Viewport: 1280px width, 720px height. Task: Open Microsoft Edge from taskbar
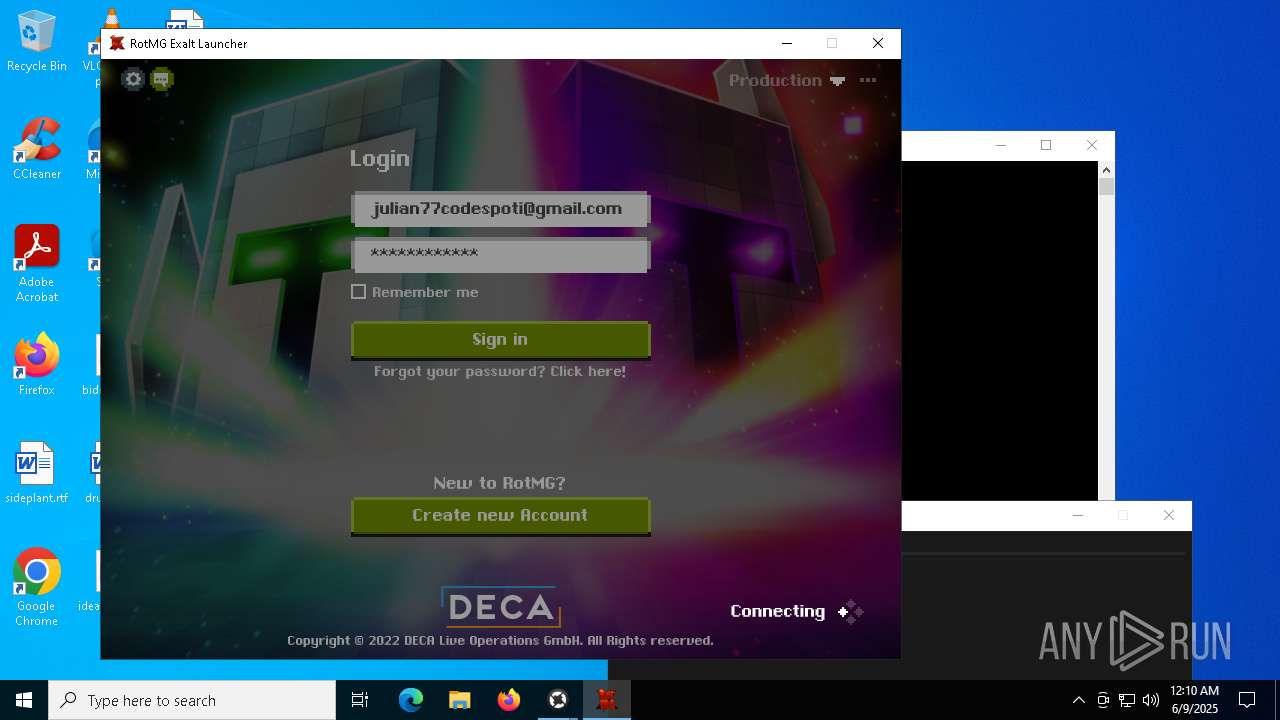411,700
